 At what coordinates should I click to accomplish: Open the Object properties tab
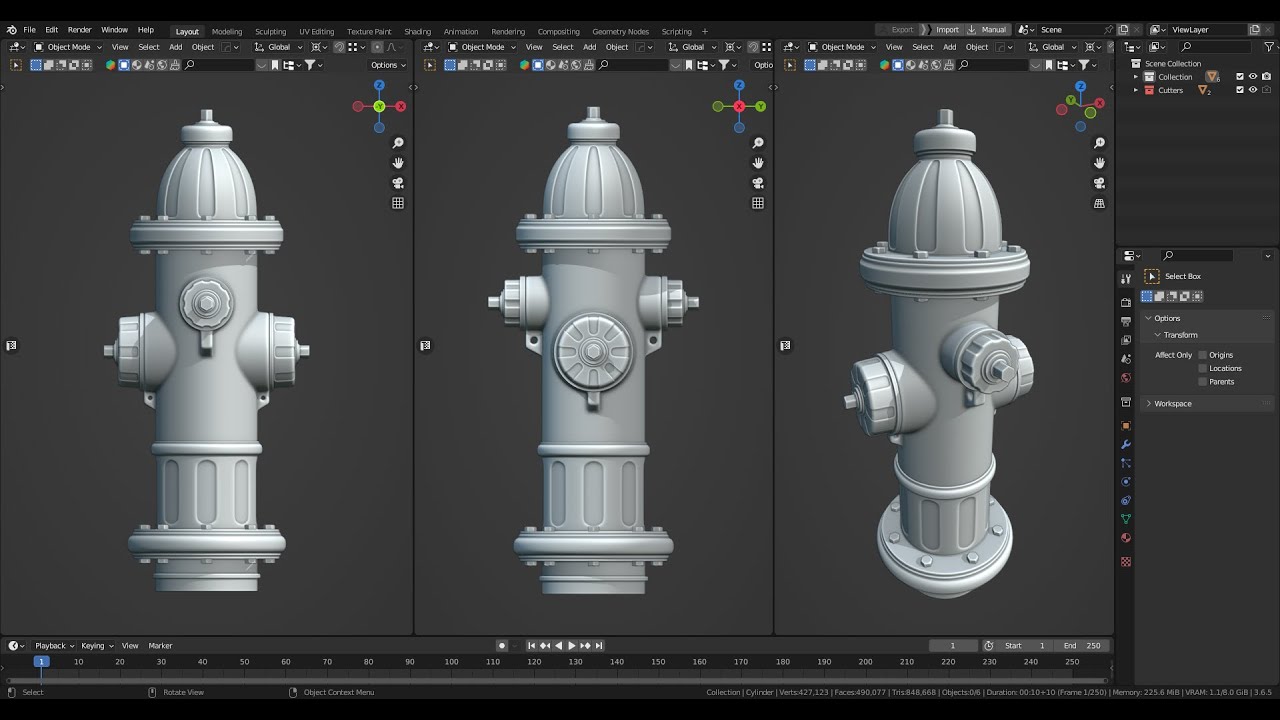[x=1126, y=425]
